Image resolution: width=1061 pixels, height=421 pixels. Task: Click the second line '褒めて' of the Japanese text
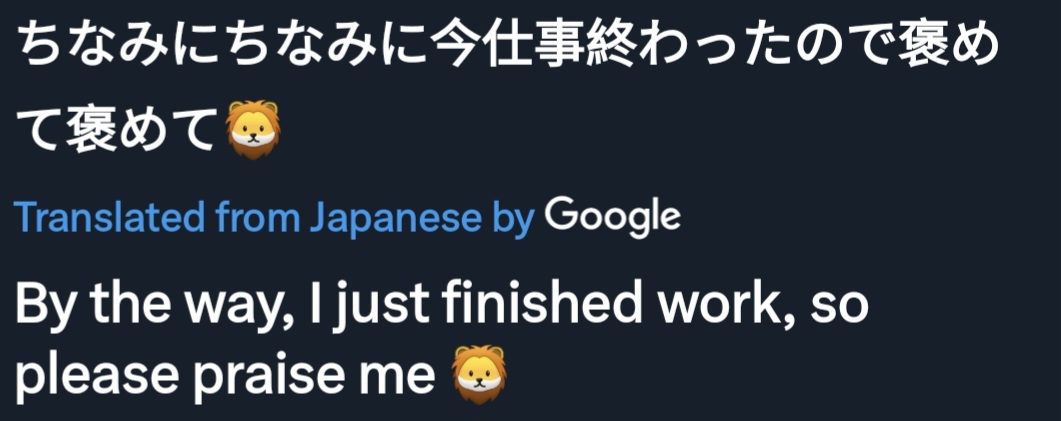pos(118,130)
